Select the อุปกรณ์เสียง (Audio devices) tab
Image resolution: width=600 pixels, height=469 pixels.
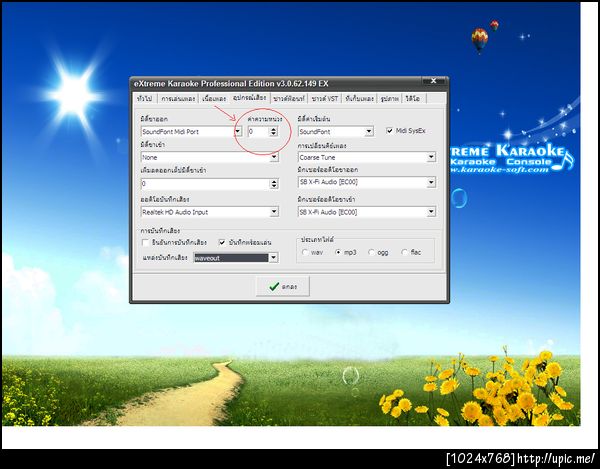point(249,98)
